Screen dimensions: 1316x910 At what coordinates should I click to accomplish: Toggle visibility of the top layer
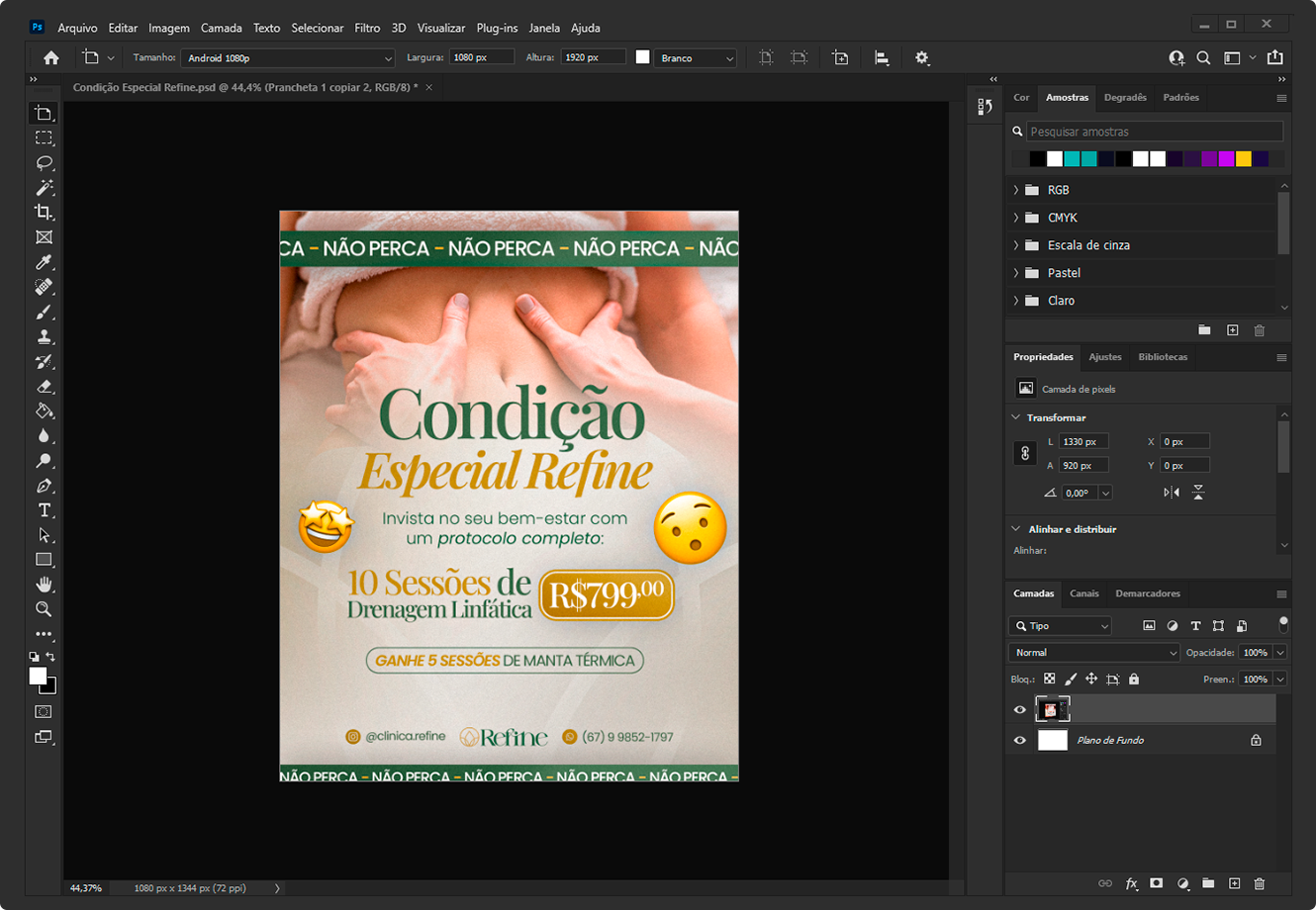(x=1020, y=709)
